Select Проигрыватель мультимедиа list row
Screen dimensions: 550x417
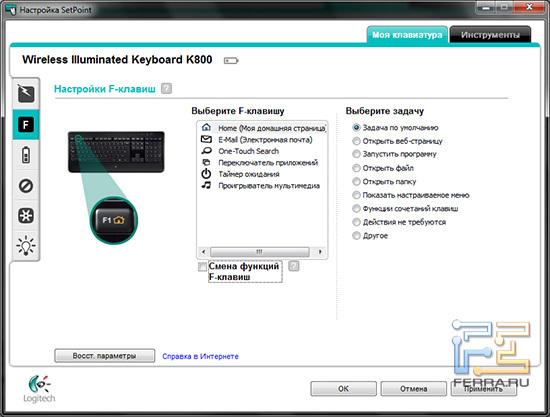pyautogui.click(x=263, y=186)
